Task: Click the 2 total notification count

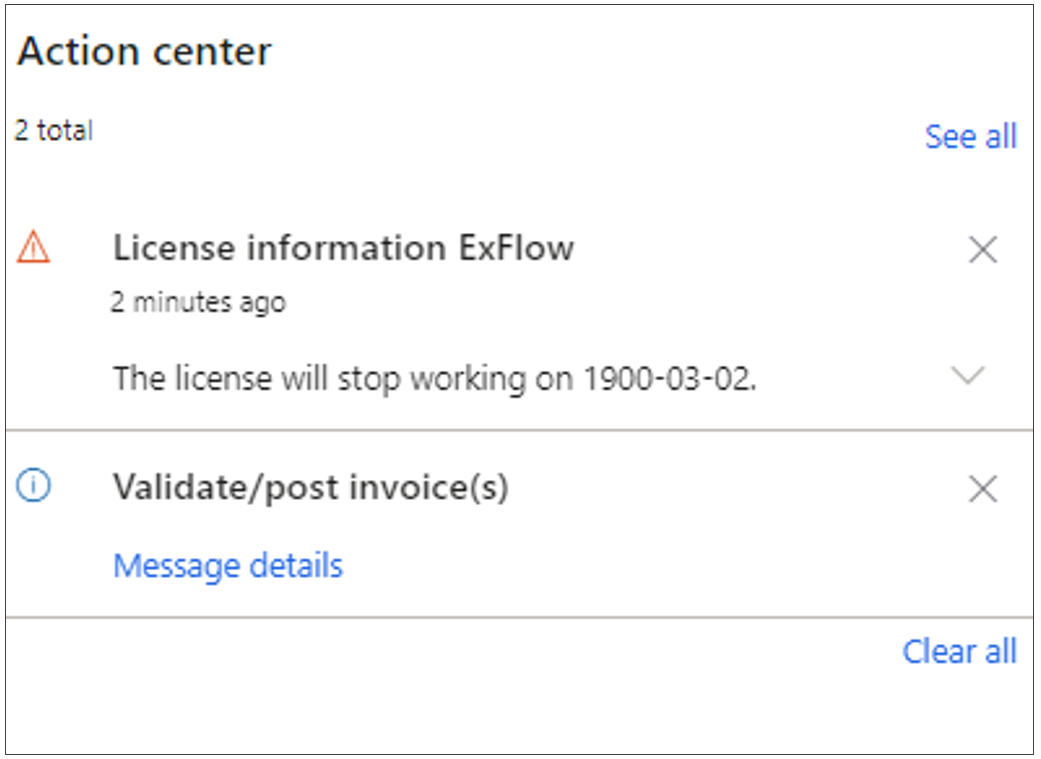Action: tap(54, 131)
